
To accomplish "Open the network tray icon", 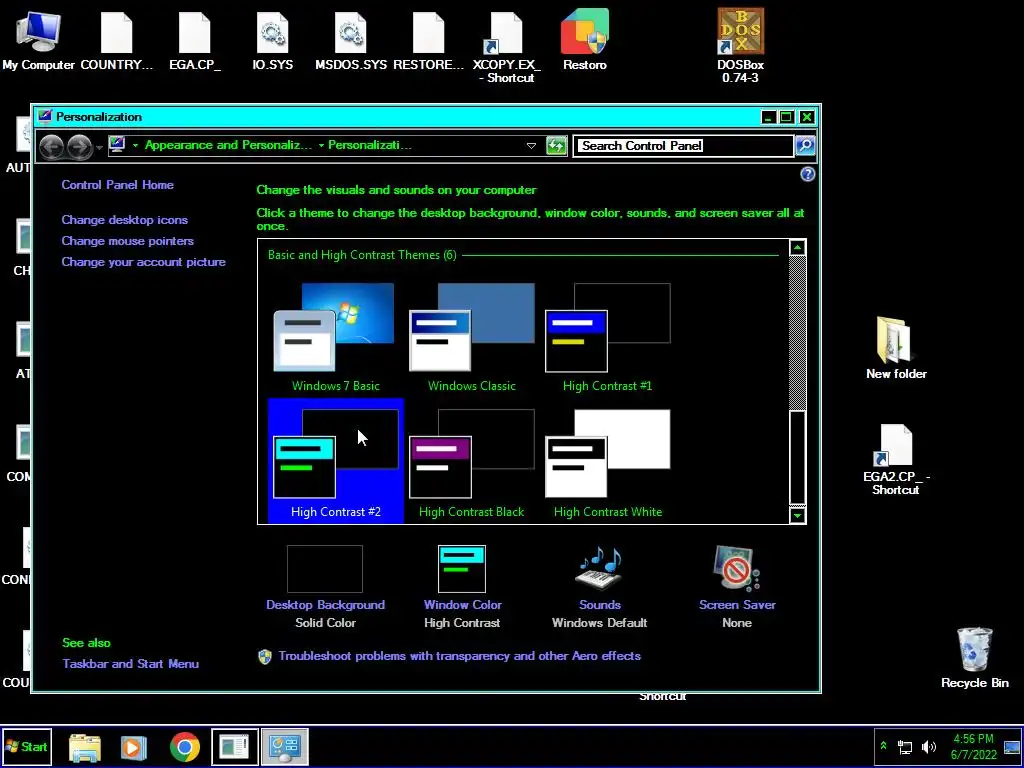I will (x=905, y=746).
